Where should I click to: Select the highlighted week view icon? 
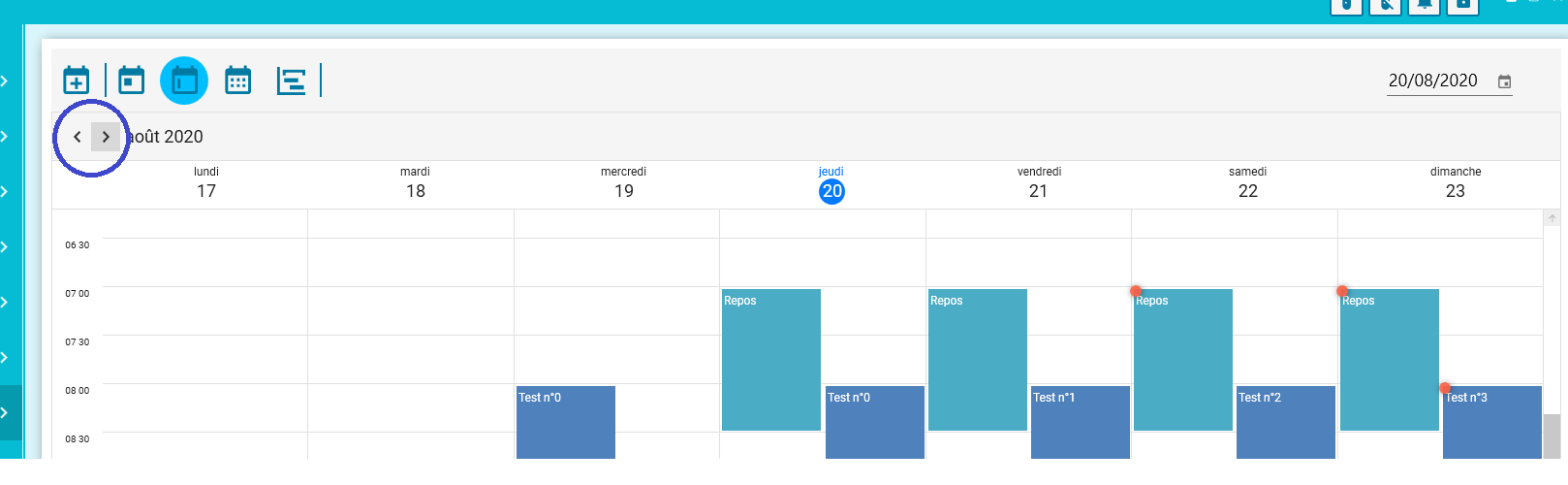click(x=184, y=81)
